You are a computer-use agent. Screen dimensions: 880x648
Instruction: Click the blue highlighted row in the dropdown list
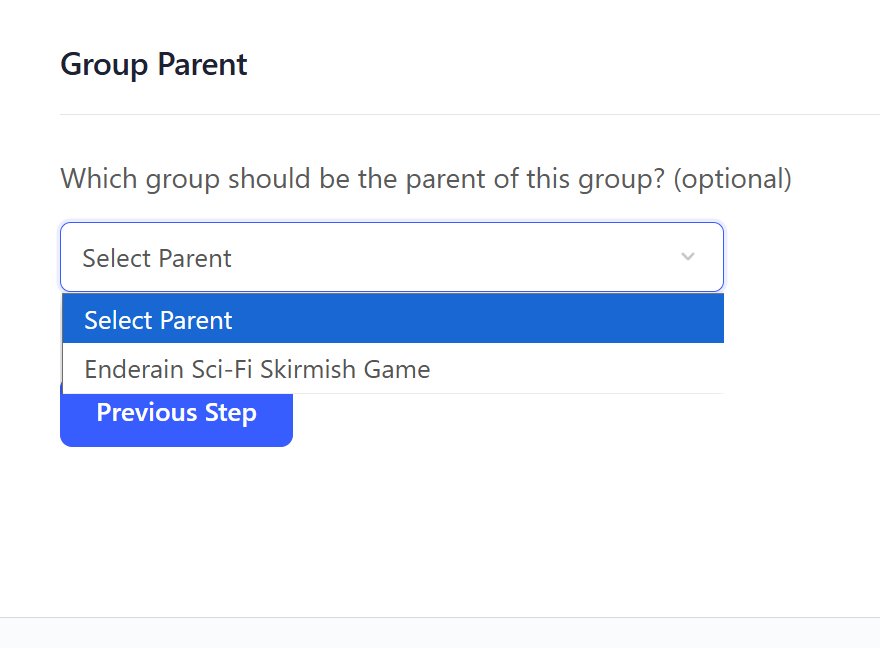coord(392,320)
